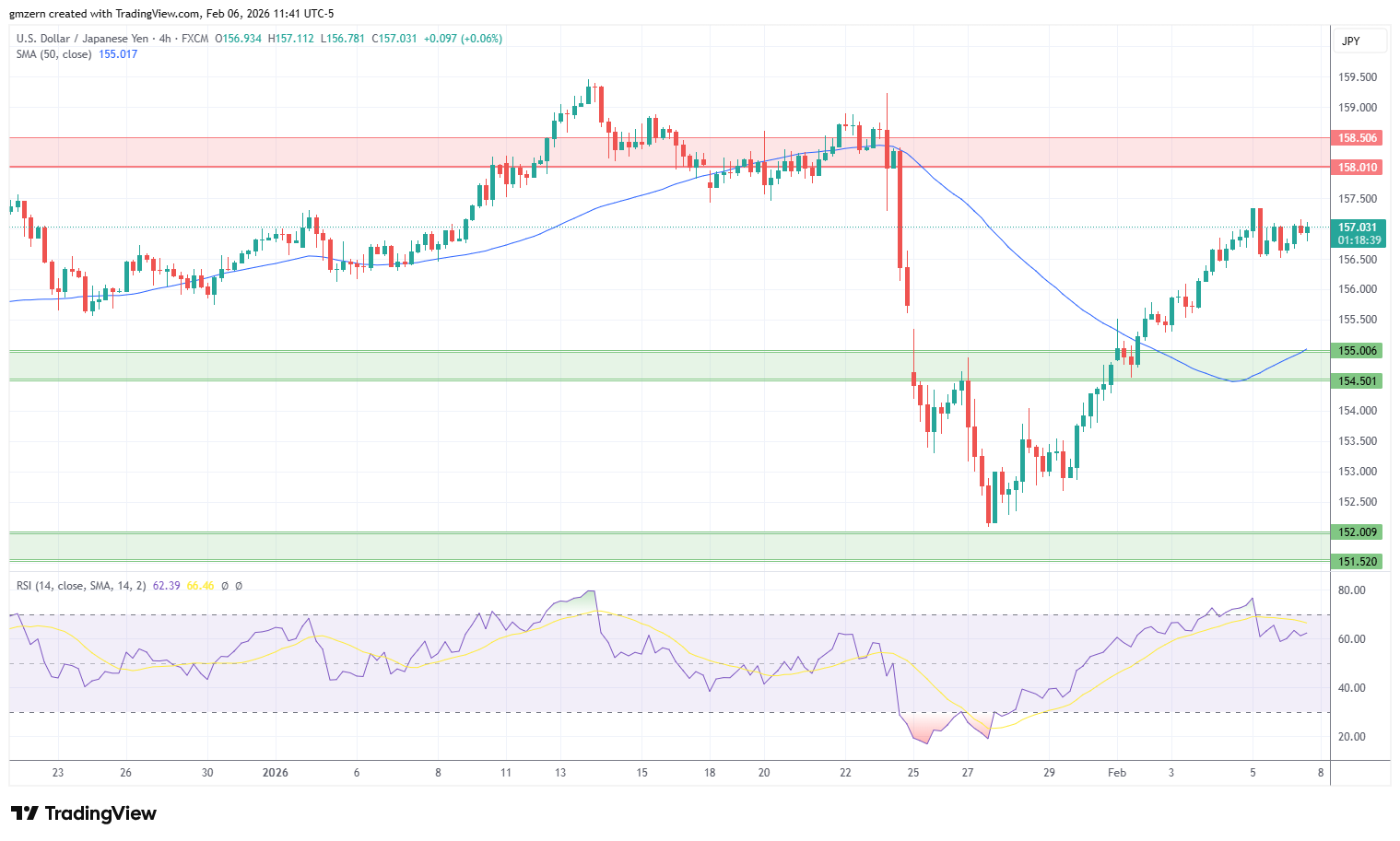
Task: Select the 157.031 current price label
Action: click(x=1358, y=228)
